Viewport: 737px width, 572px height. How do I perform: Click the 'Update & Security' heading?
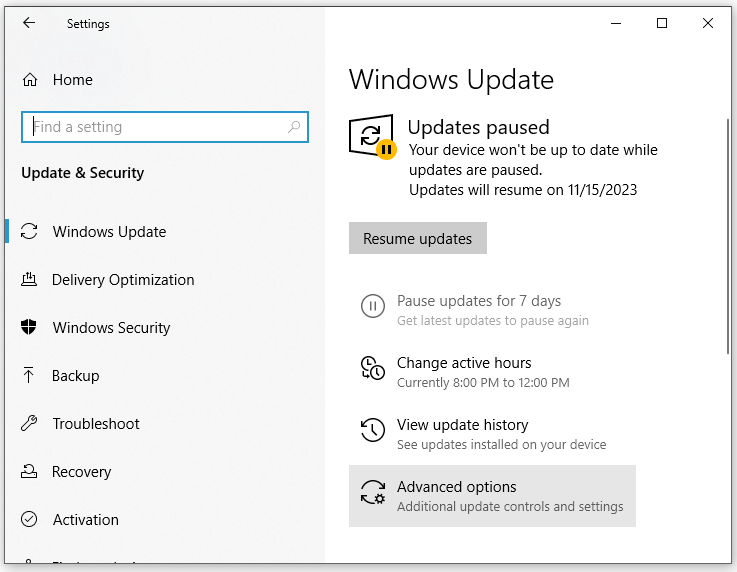point(83,173)
